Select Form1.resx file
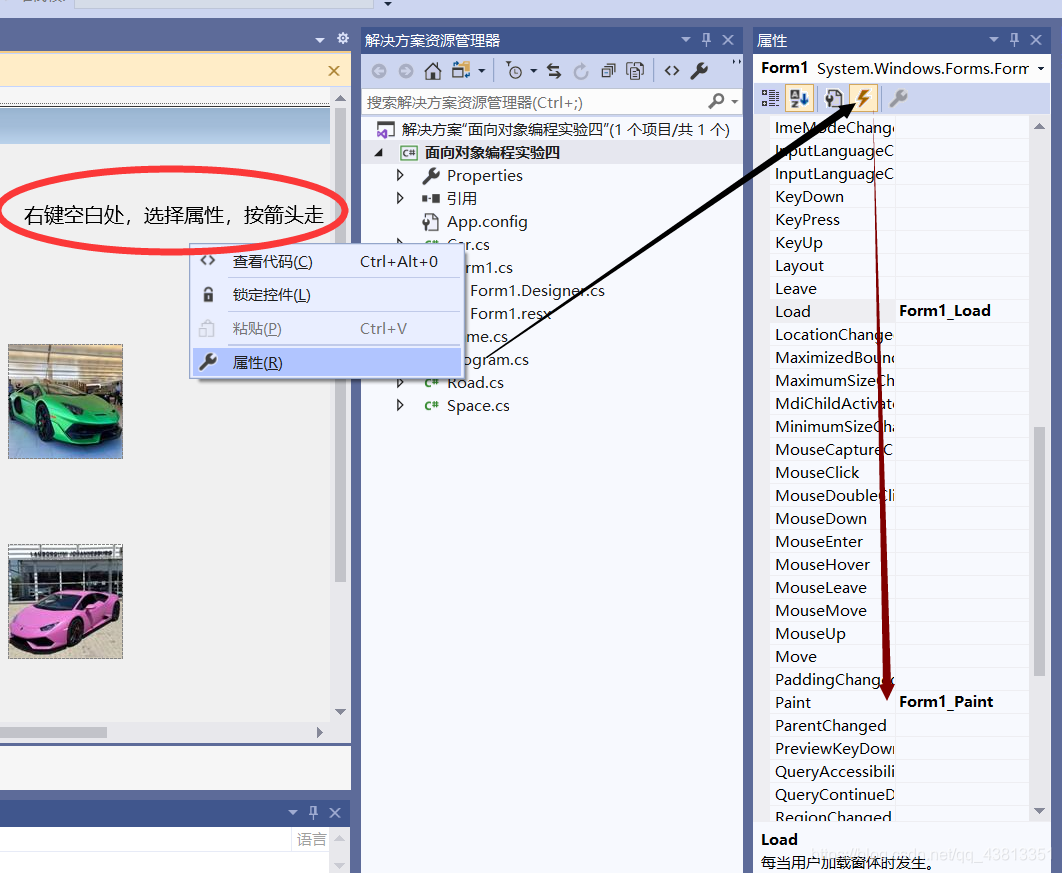1062x873 pixels. pyautogui.click(x=511, y=314)
